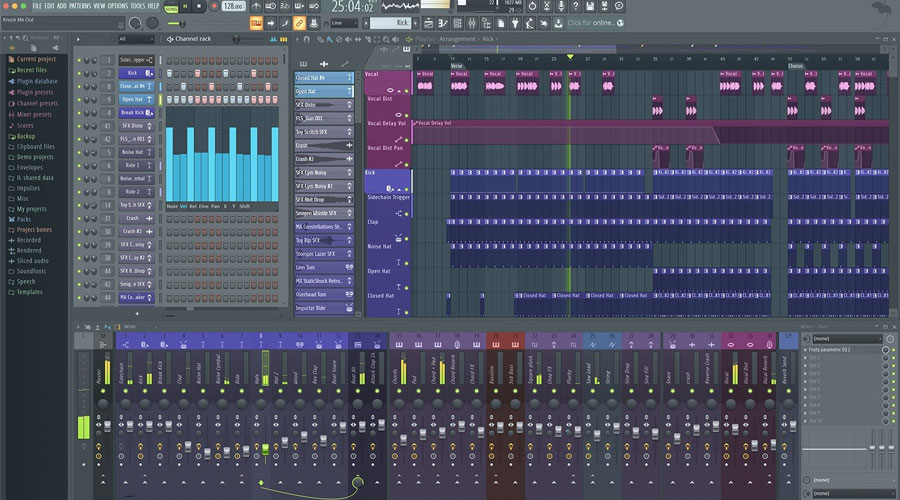
Task: Open the channel rack filter dropdown
Action: [136, 39]
